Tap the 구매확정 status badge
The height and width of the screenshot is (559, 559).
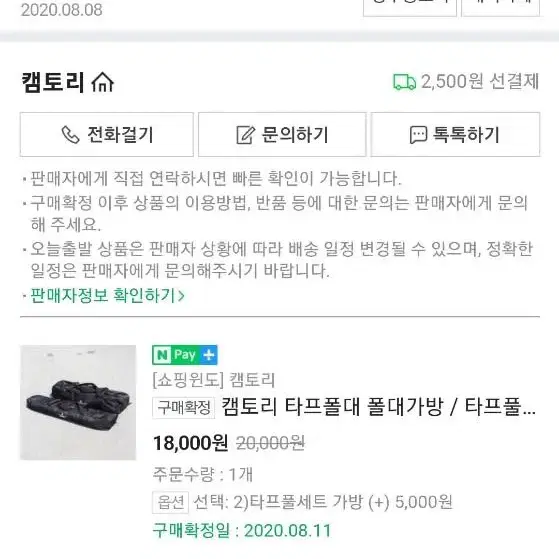[184, 407]
